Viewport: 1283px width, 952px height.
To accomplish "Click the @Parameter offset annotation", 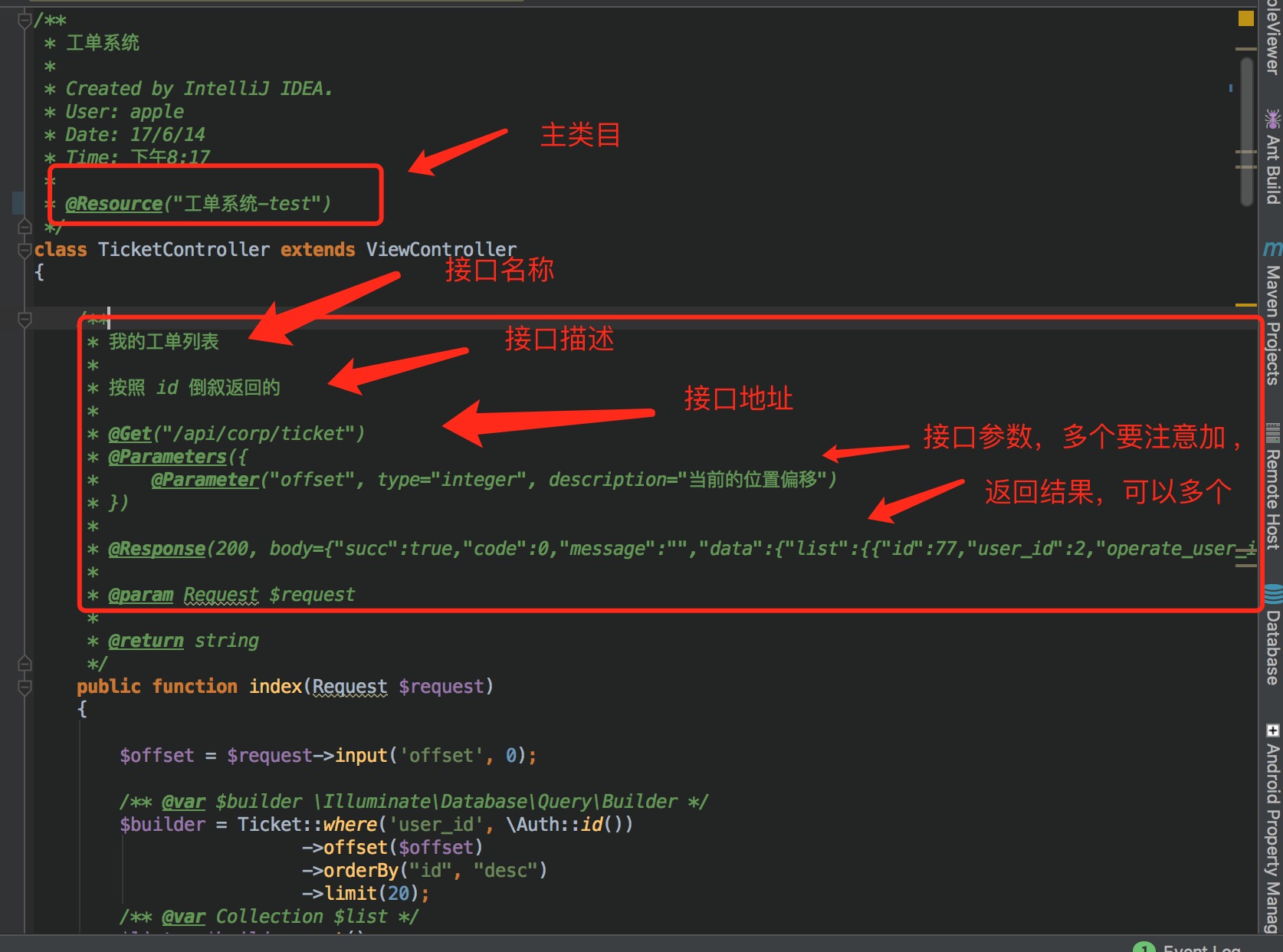I will point(205,480).
